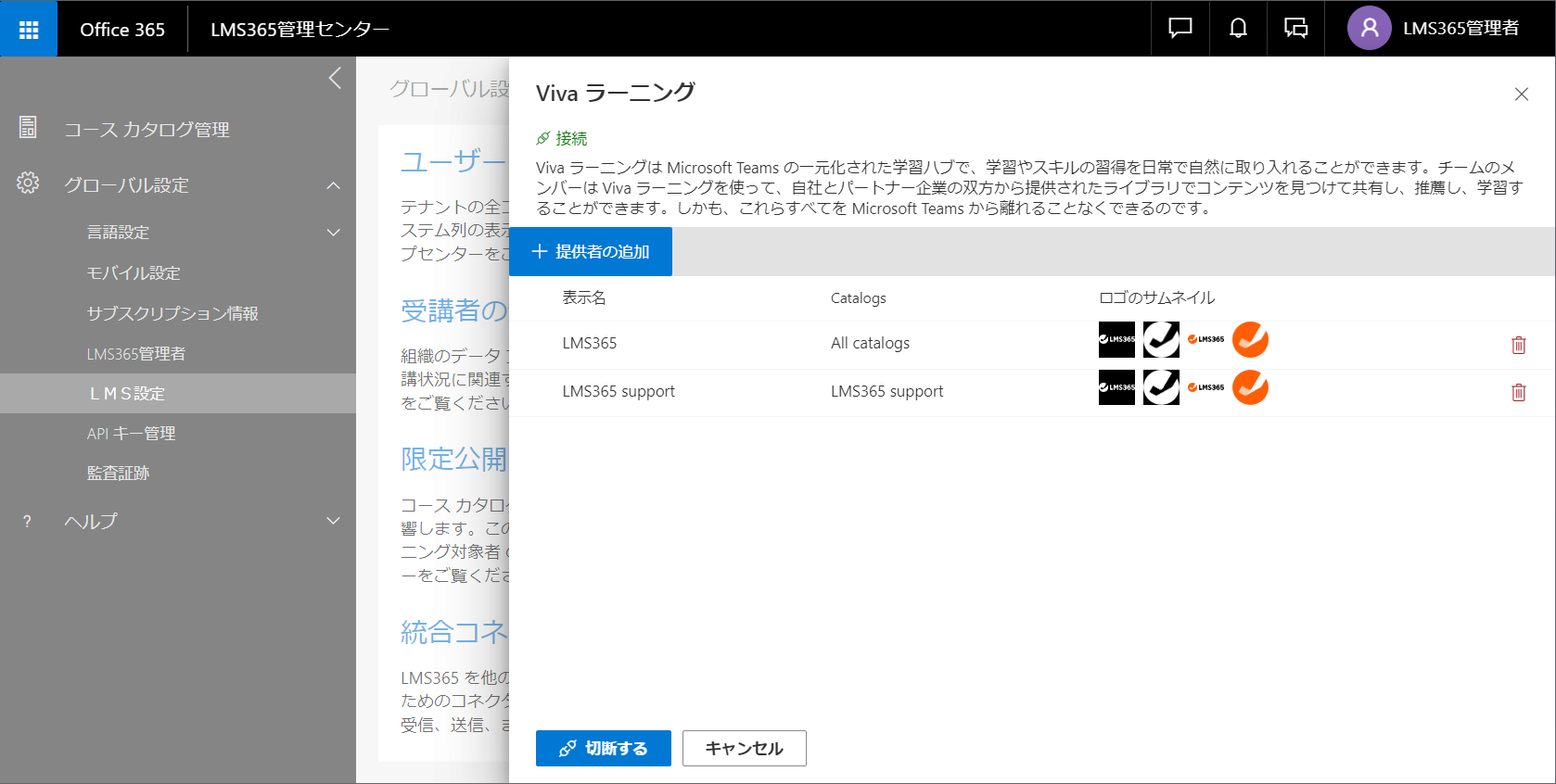The image size is (1556, 784).
Task: Open ヘルプ in the sidebar
Action: pyautogui.click(x=91, y=522)
